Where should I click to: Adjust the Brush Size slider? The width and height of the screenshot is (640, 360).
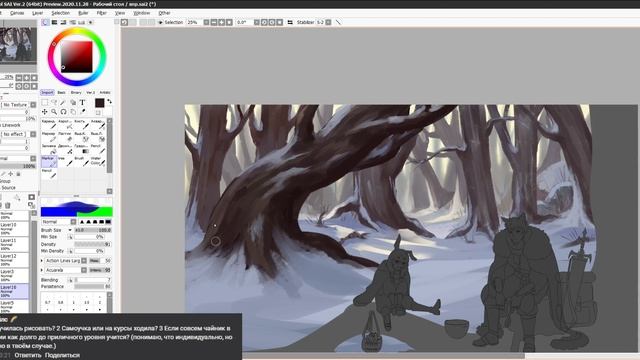tap(93, 230)
